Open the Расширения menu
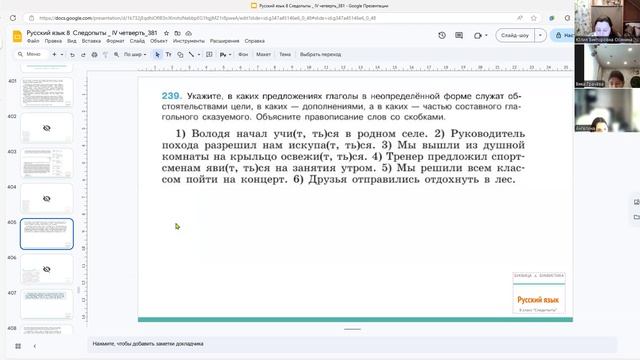 tap(224, 41)
